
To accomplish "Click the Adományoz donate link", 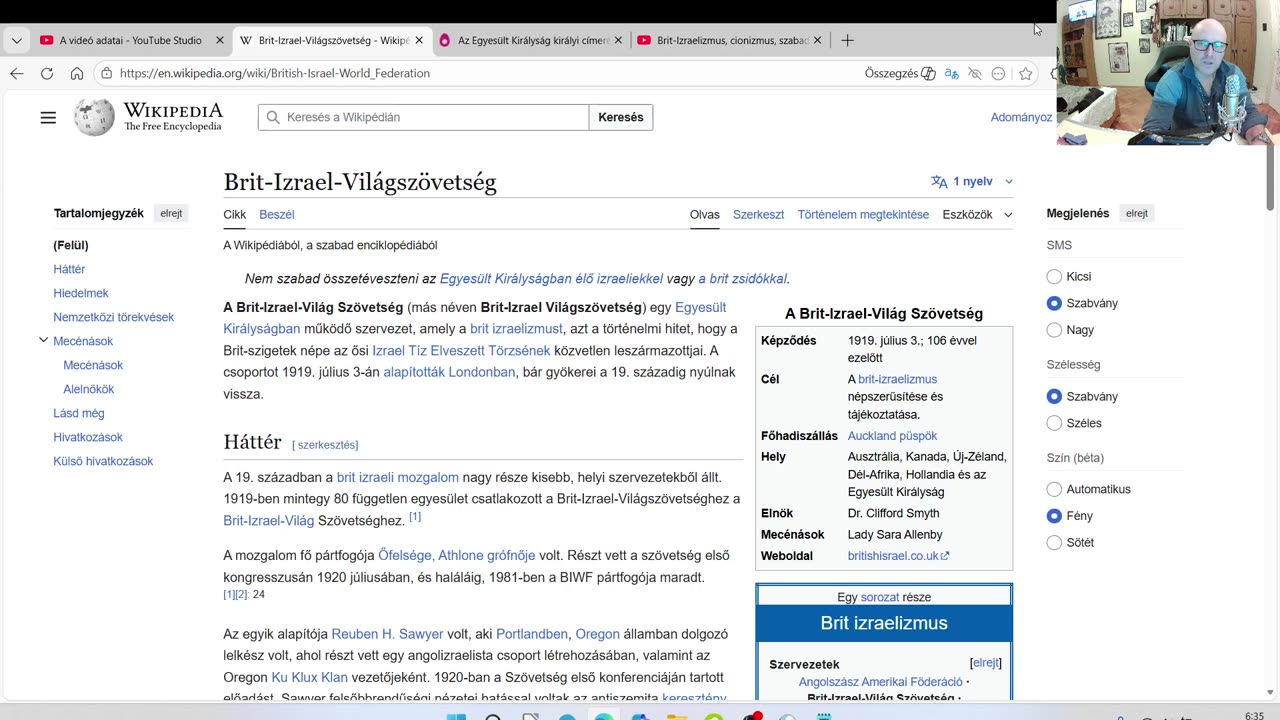I will point(1021,117).
